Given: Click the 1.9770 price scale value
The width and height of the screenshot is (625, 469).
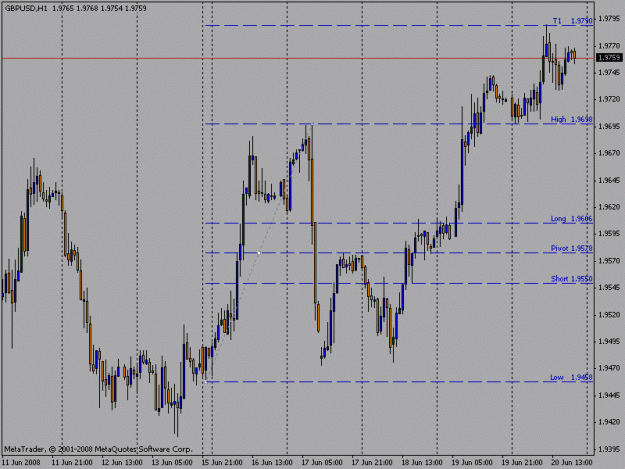Looking at the screenshot, I should point(609,46).
